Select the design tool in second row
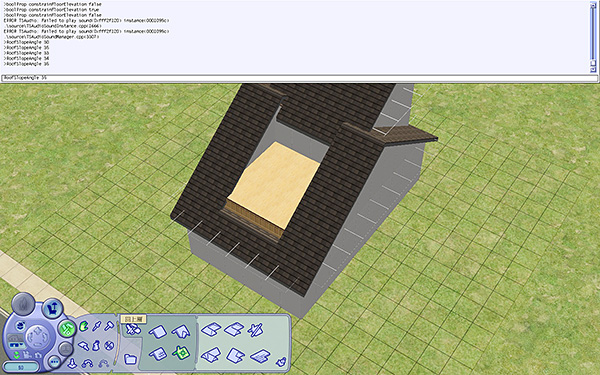The height and width of the screenshot is (375, 600). 83,346
